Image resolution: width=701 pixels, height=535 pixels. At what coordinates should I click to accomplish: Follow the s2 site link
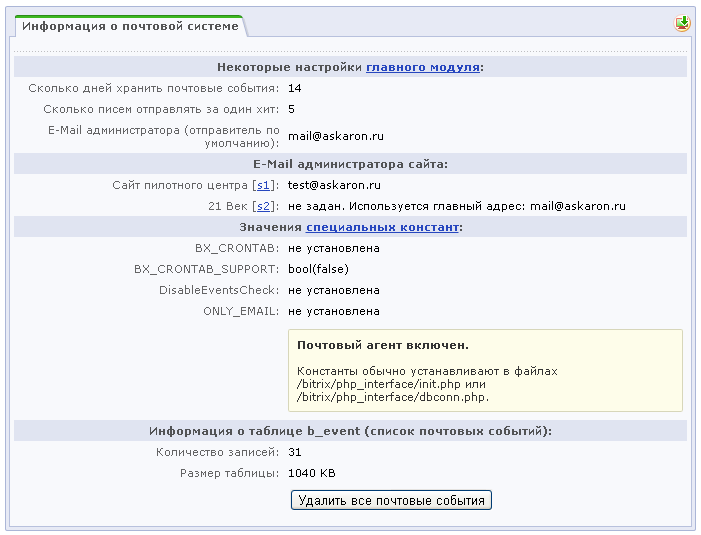click(x=264, y=207)
